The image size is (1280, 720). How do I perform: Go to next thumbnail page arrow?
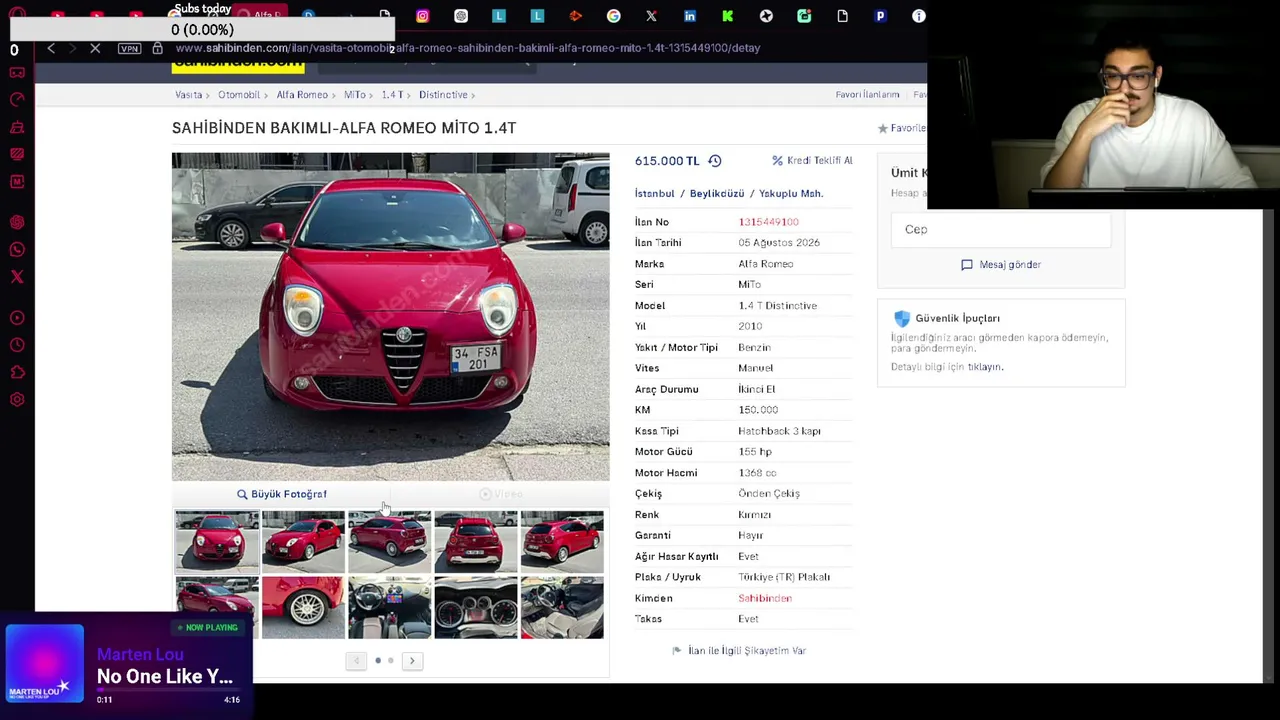tap(412, 661)
